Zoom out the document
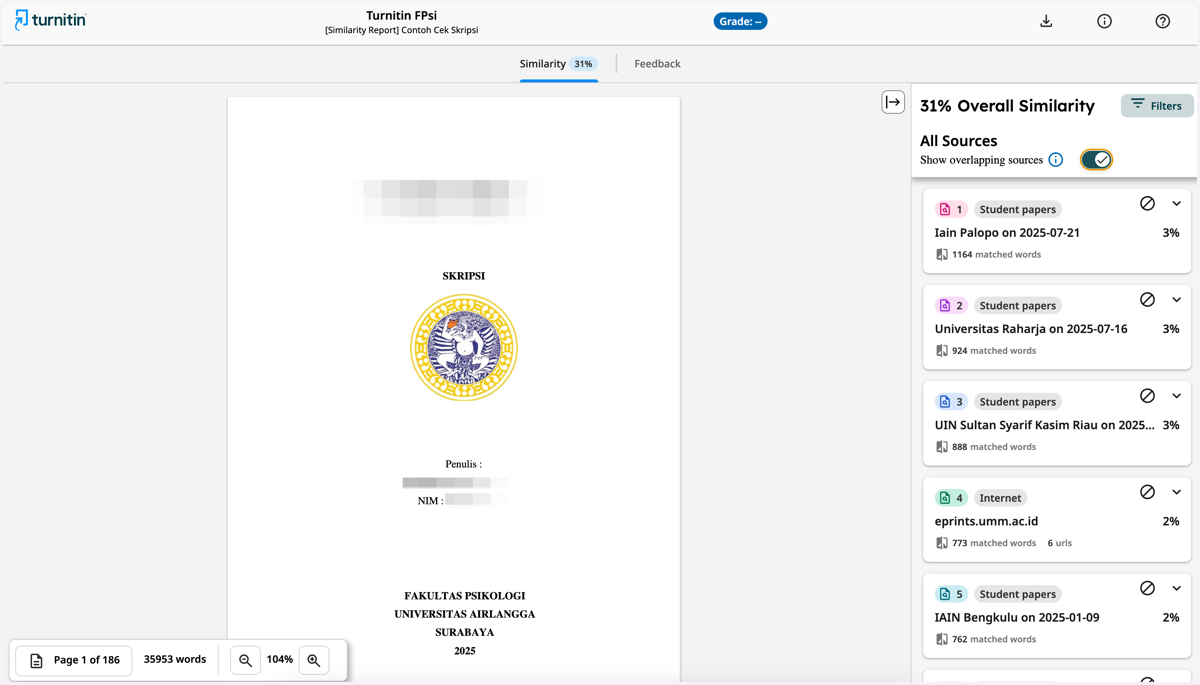The height and width of the screenshot is (685, 1200). click(x=245, y=660)
